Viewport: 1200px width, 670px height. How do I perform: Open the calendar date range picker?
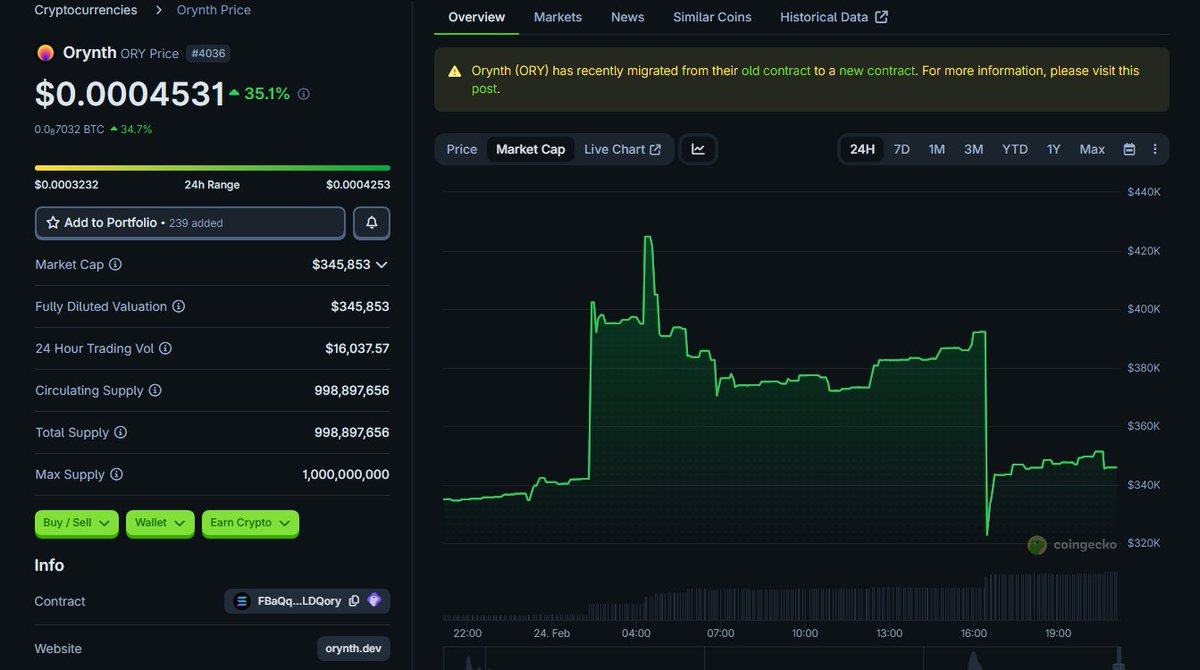(x=1129, y=149)
